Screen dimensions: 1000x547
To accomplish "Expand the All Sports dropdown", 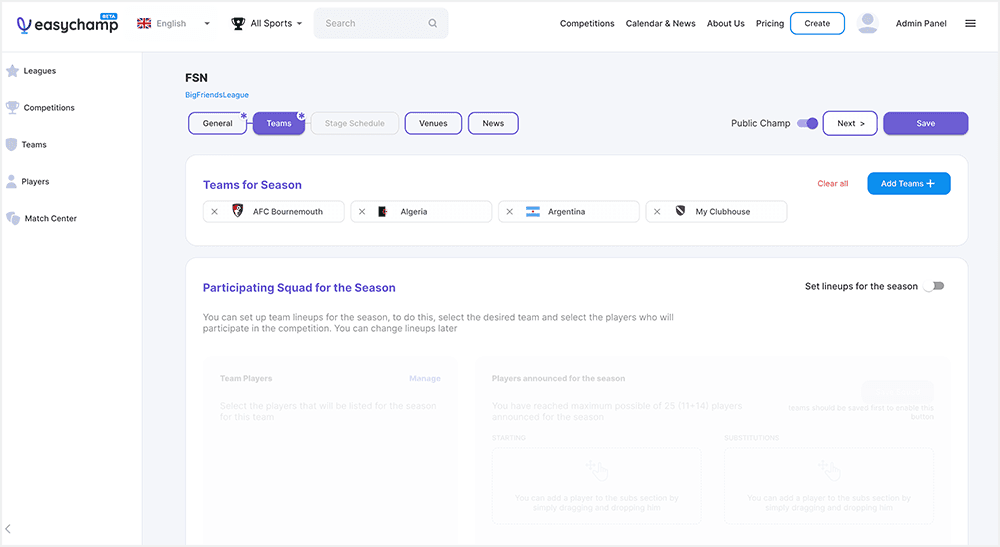I will (266, 24).
